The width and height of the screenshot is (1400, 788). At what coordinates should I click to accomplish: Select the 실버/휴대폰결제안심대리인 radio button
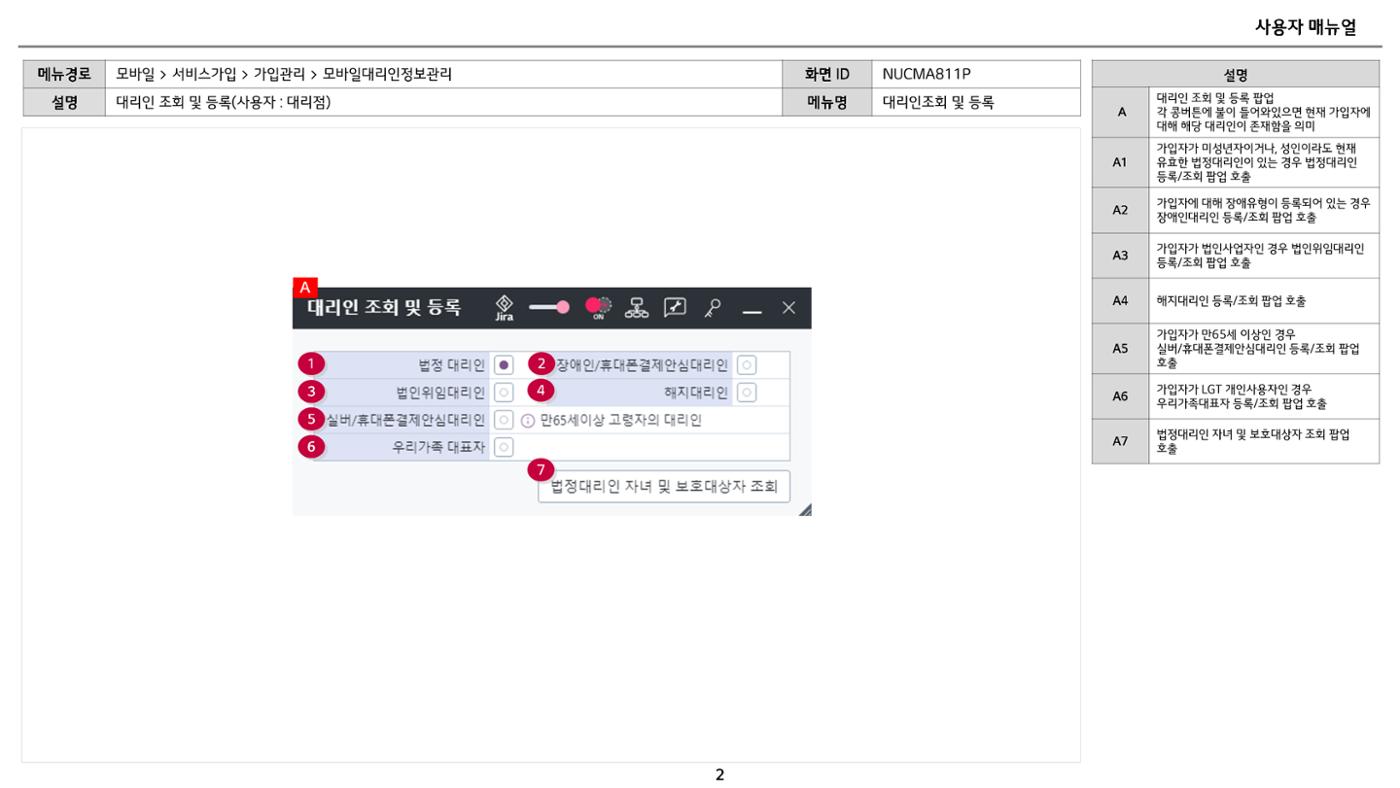(x=505, y=420)
